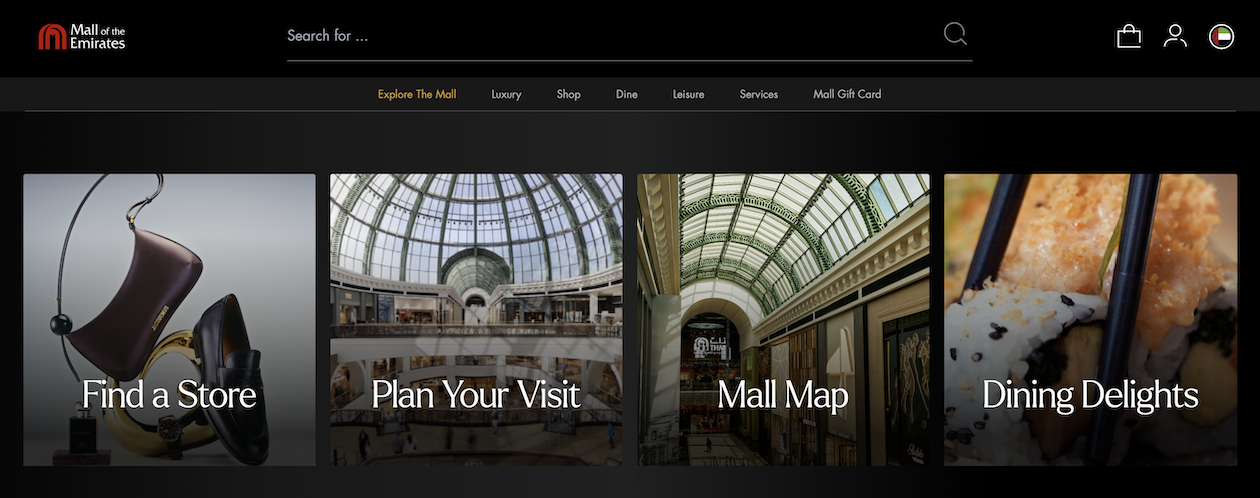The height and width of the screenshot is (498, 1260).
Task: Click the UAE flag language icon
Action: point(1221,37)
